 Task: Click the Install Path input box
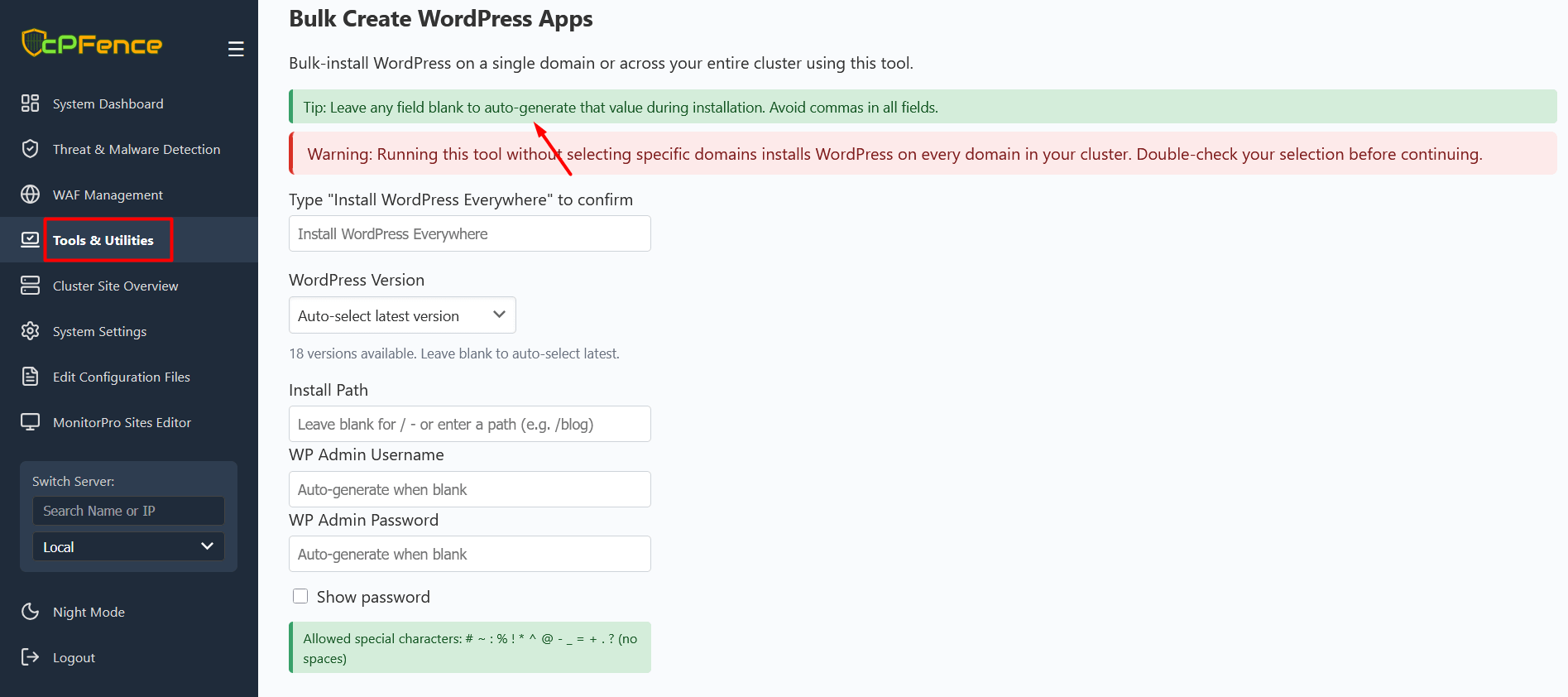(x=469, y=423)
